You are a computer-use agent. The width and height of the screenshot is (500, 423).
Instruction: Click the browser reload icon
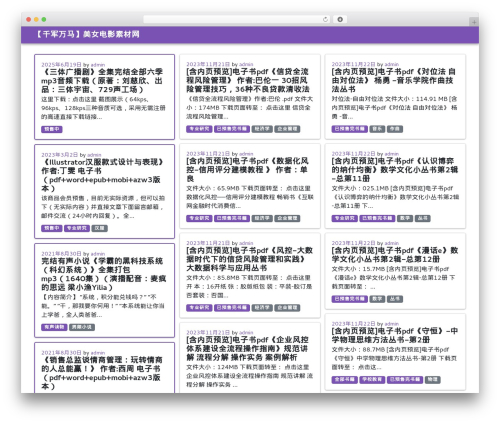[325, 19]
